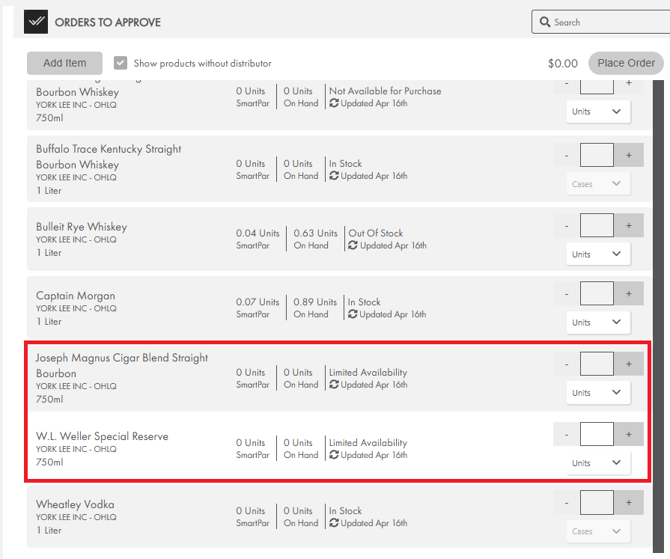The height and width of the screenshot is (559, 670).
Task: Decrease quantity for Bulleit Rye Whiskey
Action: pos(566,226)
